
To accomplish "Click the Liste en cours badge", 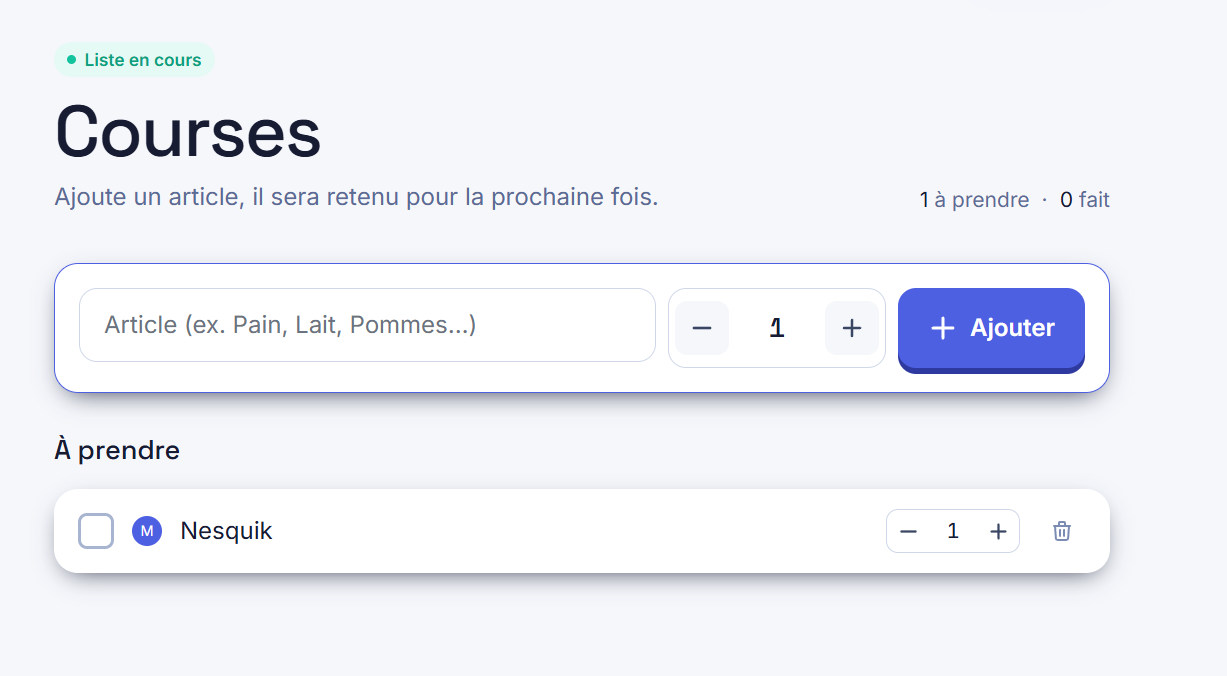I will pyautogui.click(x=133, y=59).
